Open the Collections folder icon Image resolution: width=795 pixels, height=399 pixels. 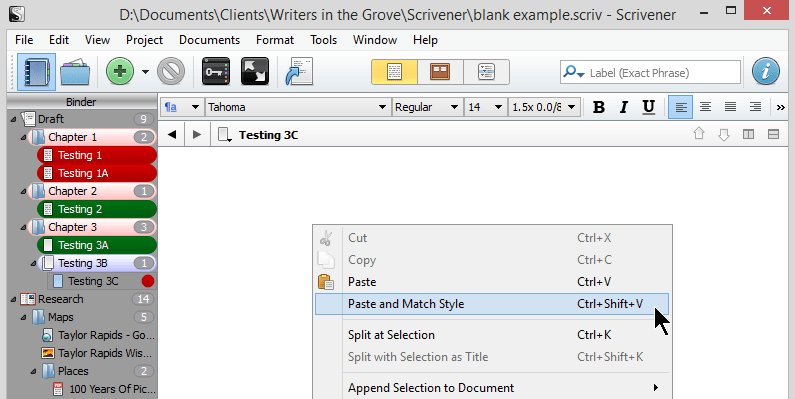75,72
